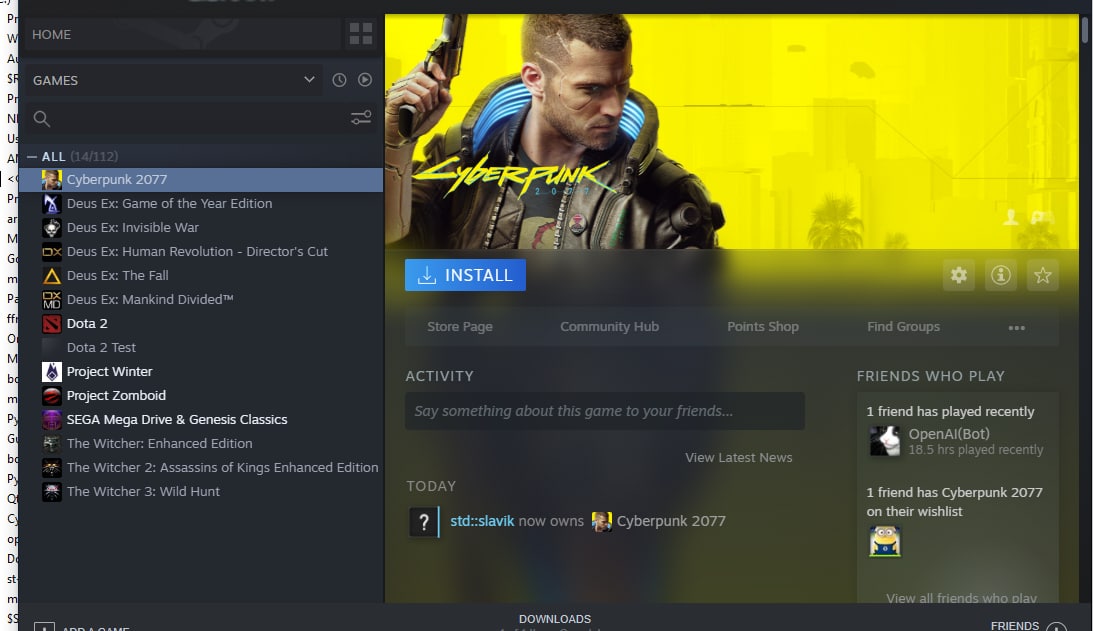Open OpenAI(Bot) friend avatar
The width and height of the screenshot is (1093, 631).
coord(885,441)
